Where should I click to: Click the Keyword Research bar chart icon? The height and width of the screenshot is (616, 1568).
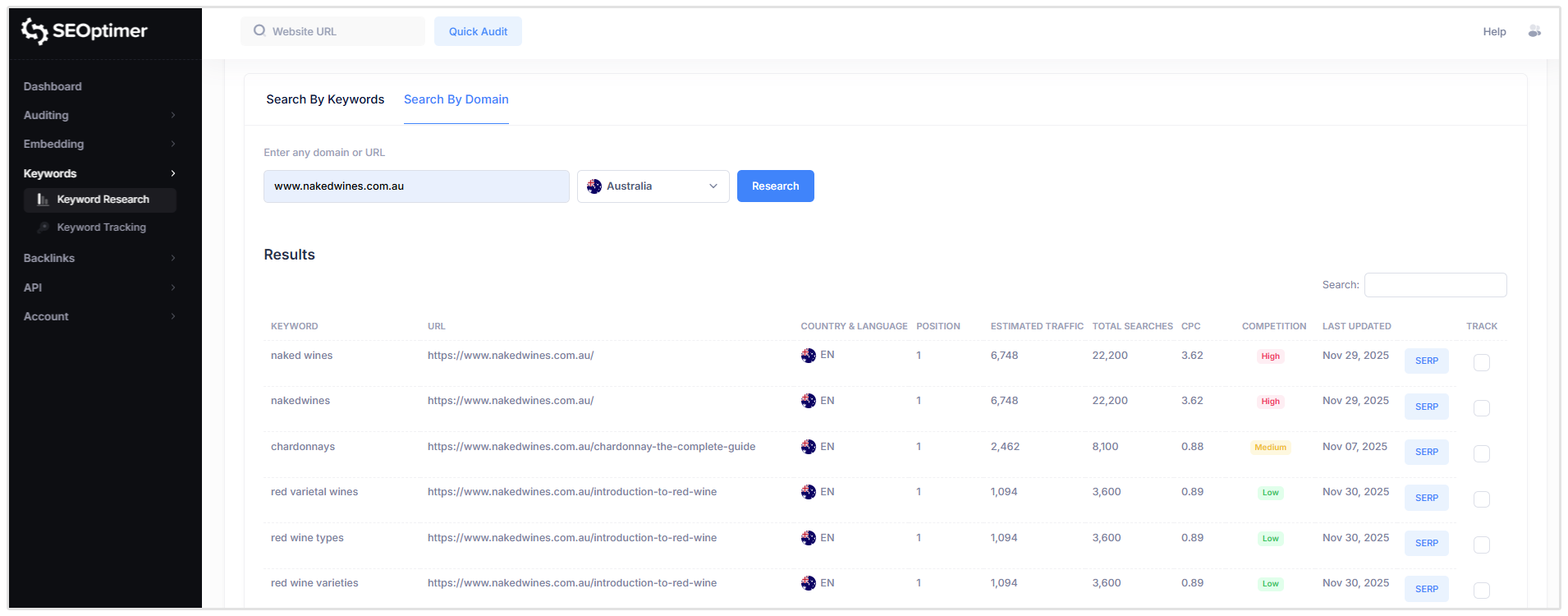pos(43,200)
